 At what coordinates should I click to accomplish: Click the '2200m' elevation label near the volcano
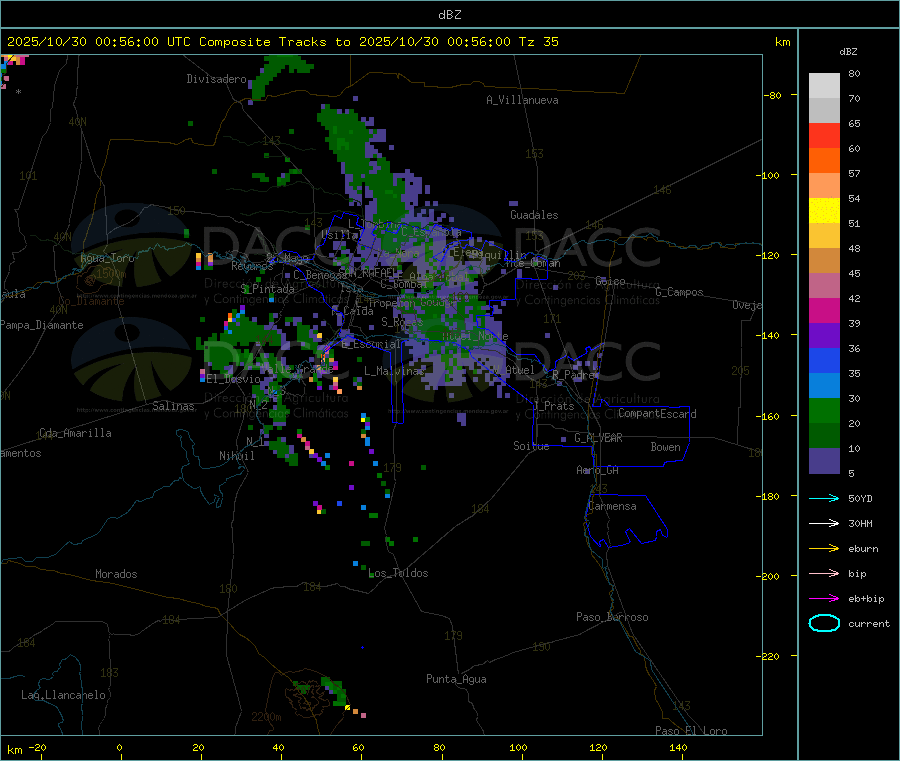point(266,717)
